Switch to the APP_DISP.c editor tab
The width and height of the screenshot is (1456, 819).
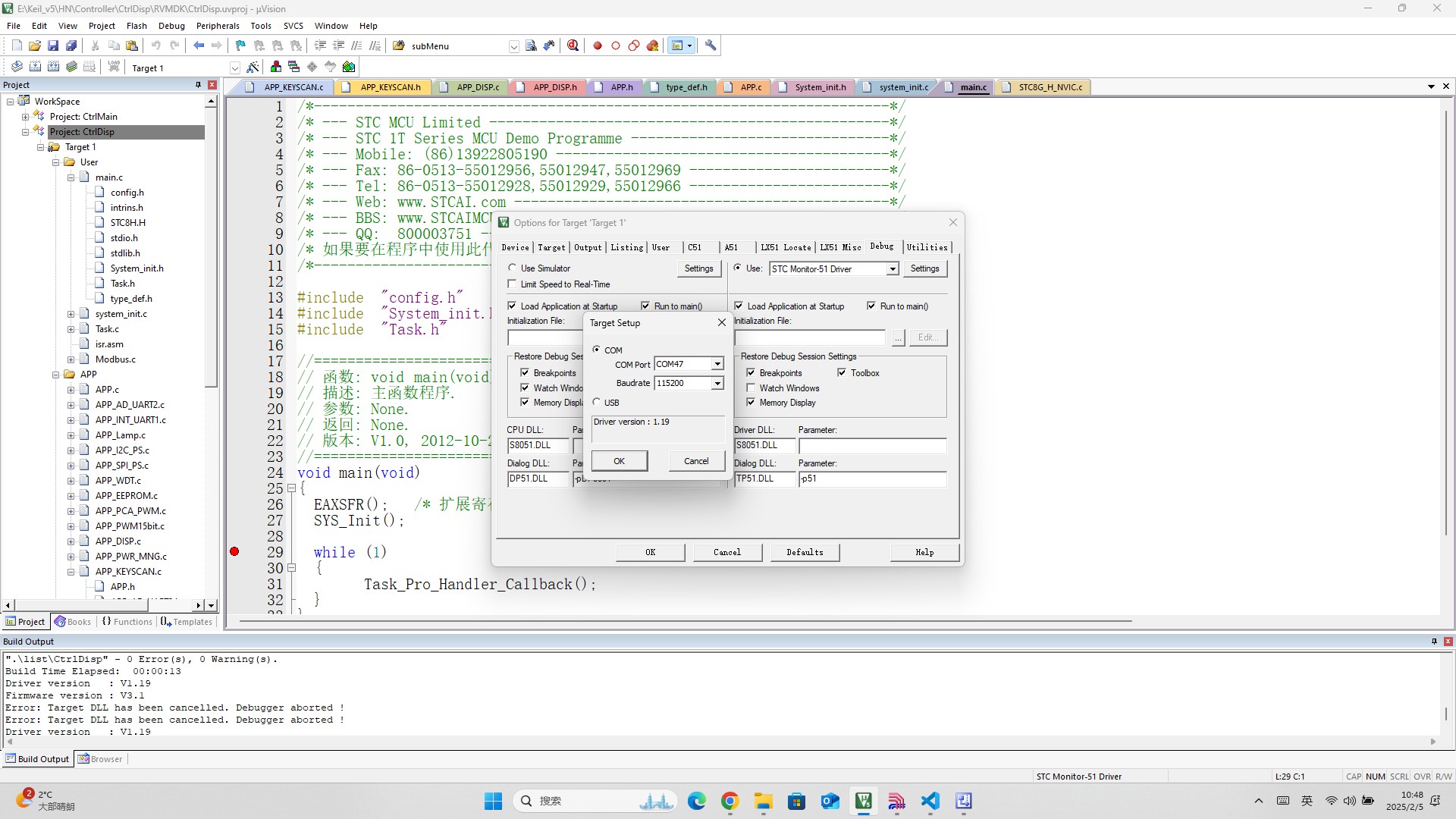click(470, 87)
